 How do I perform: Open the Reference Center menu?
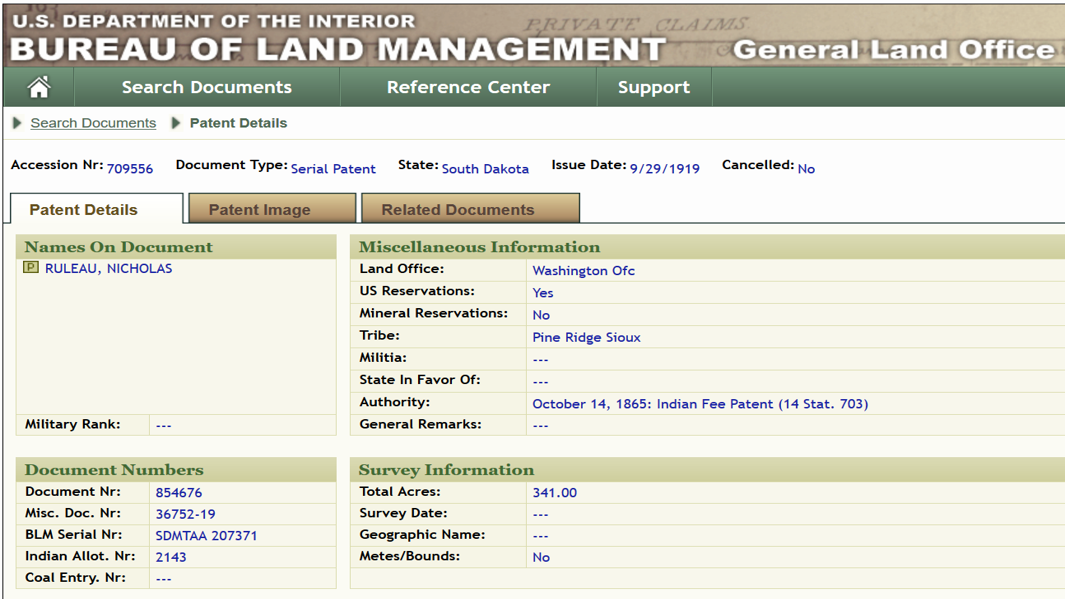coord(468,87)
